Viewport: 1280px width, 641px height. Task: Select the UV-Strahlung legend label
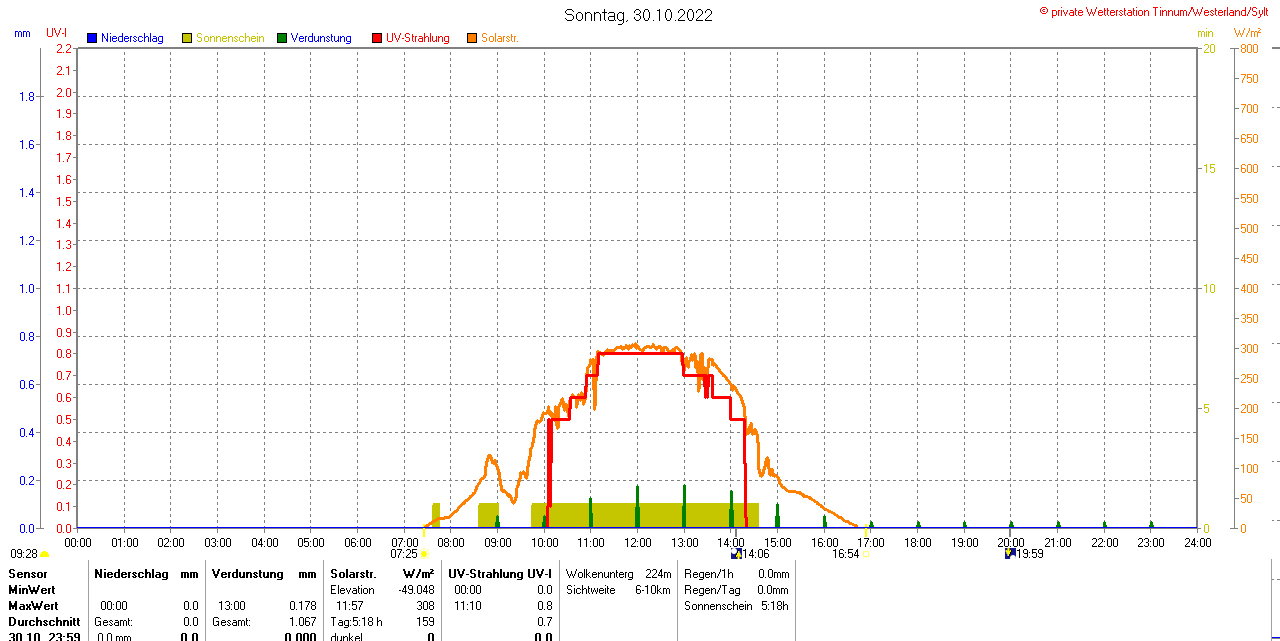click(x=417, y=38)
